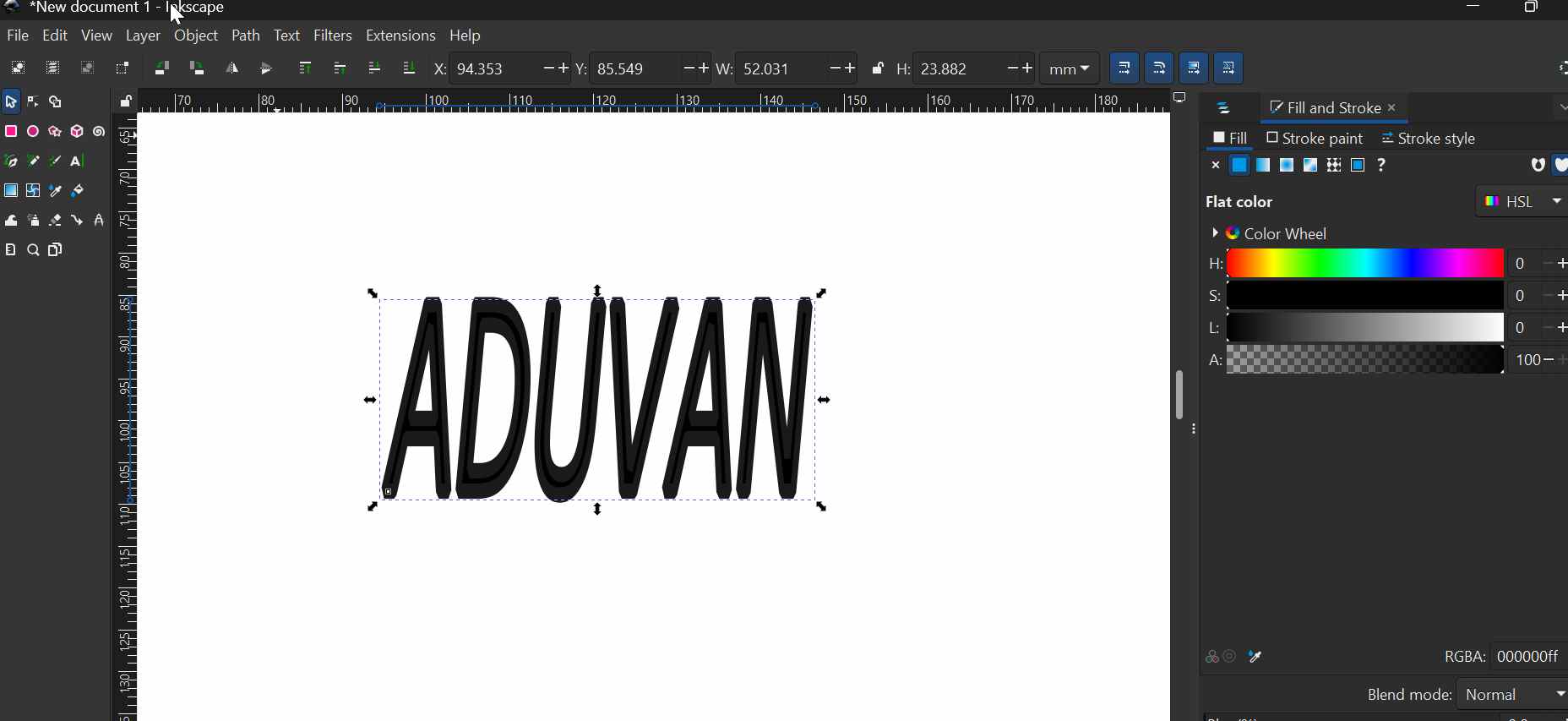This screenshot has width=1568, height=721.
Task: Set fill rule to evenodd
Action: tap(1538, 166)
